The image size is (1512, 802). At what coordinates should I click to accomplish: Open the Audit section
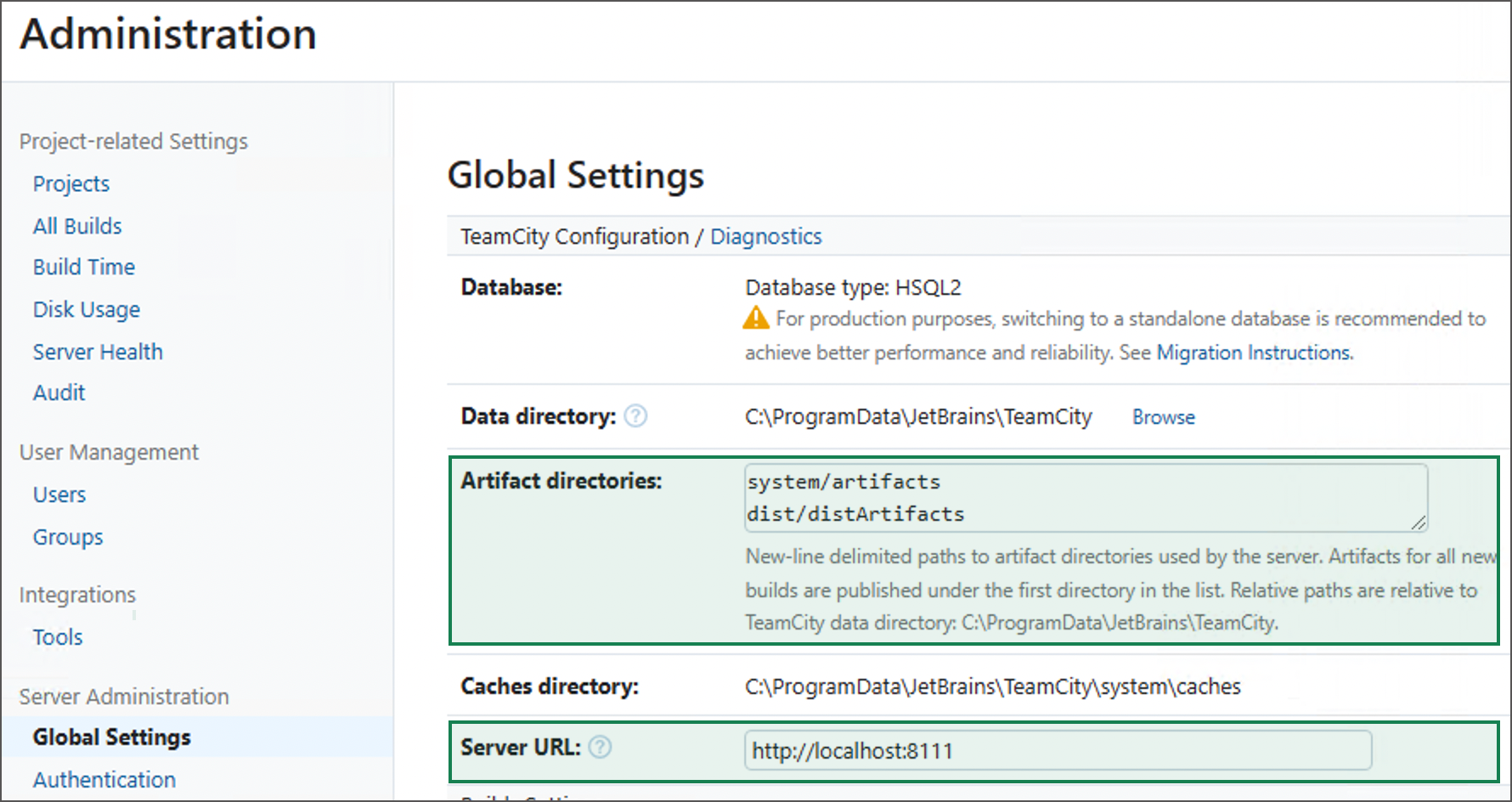coord(59,392)
